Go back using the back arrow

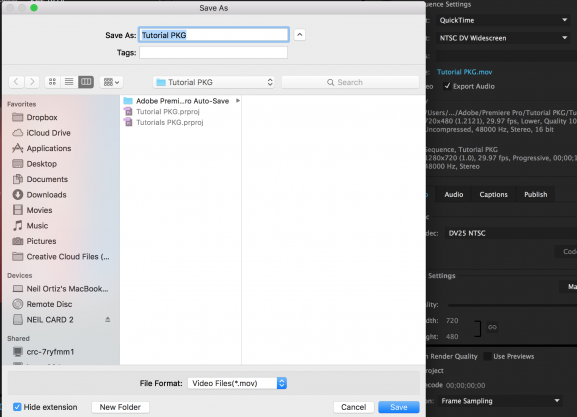tap(16, 82)
